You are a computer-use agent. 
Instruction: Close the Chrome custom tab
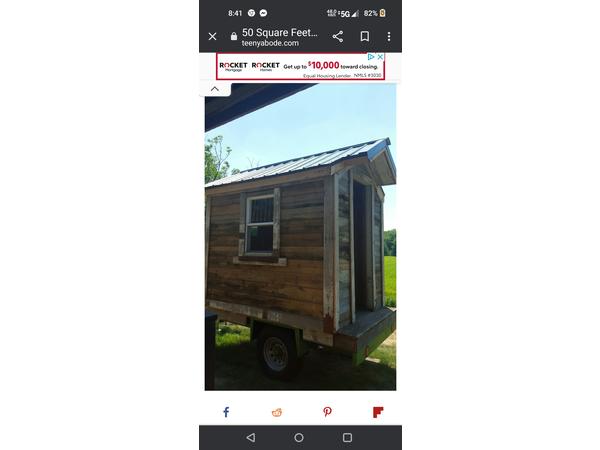pyautogui.click(x=212, y=36)
